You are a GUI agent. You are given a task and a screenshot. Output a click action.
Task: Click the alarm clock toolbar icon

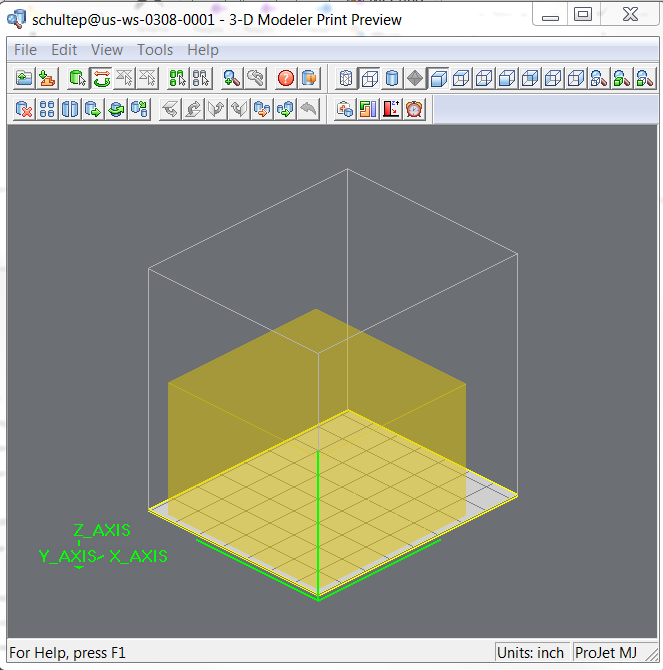coord(414,109)
